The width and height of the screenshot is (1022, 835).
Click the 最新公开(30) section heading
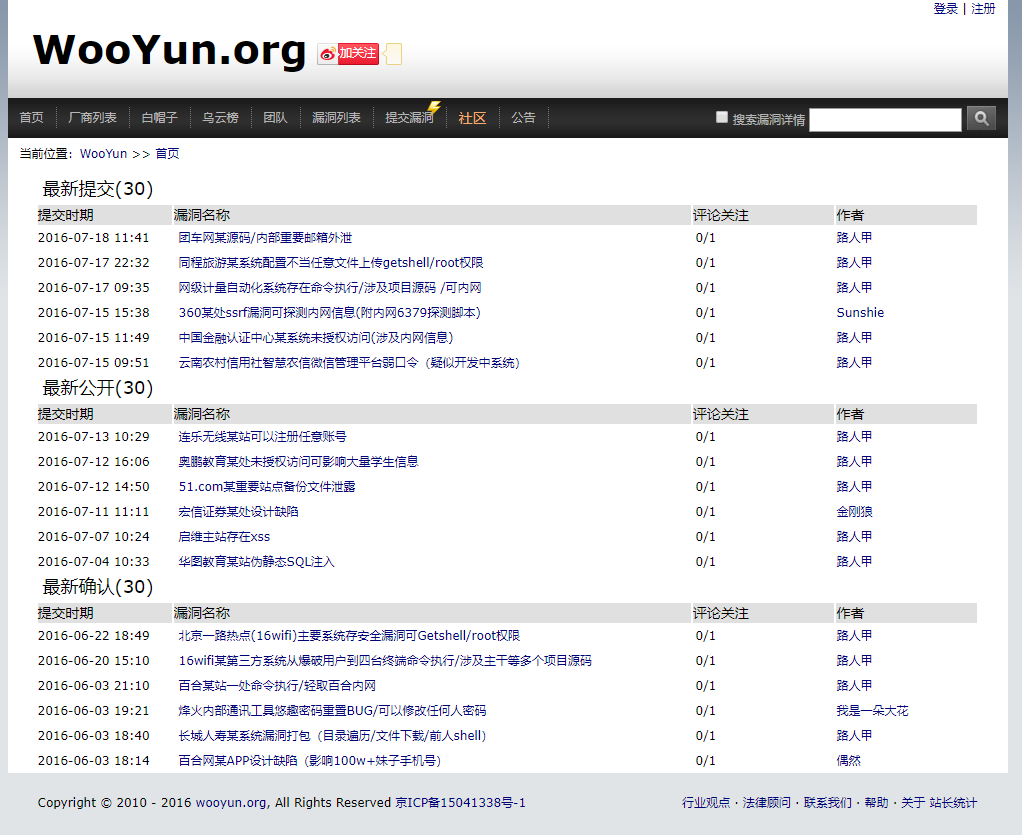[x=98, y=388]
